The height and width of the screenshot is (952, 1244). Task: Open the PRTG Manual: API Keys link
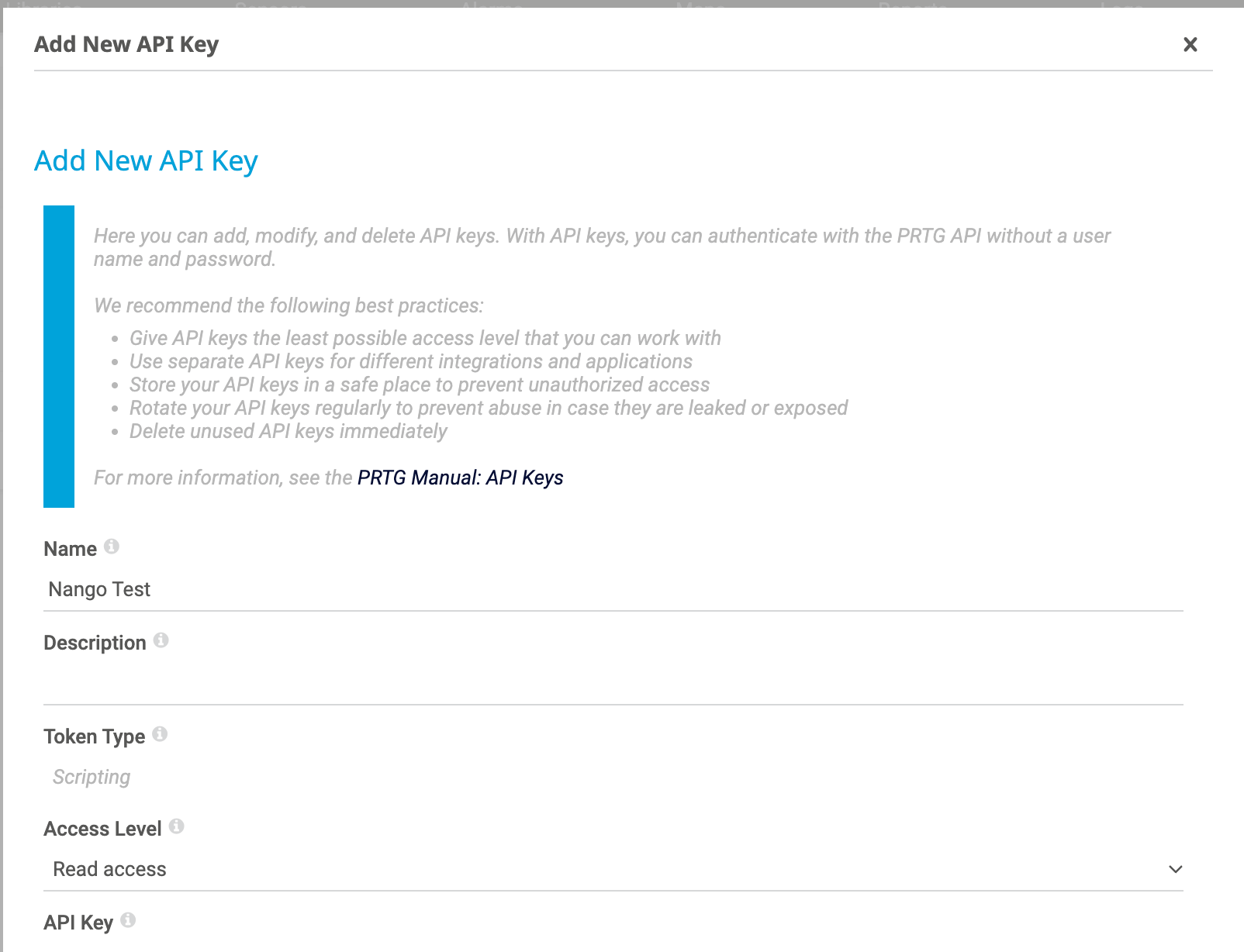461,478
